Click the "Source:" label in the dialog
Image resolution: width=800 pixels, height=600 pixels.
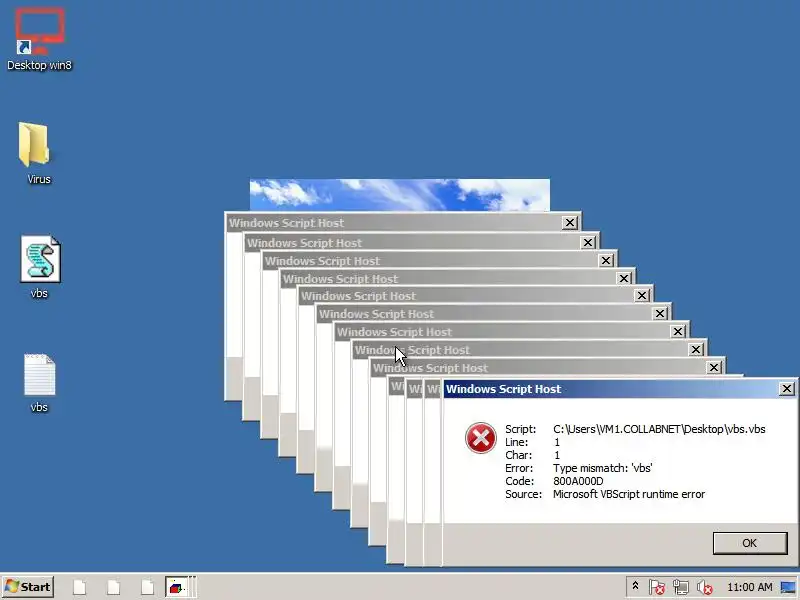[523, 494]
